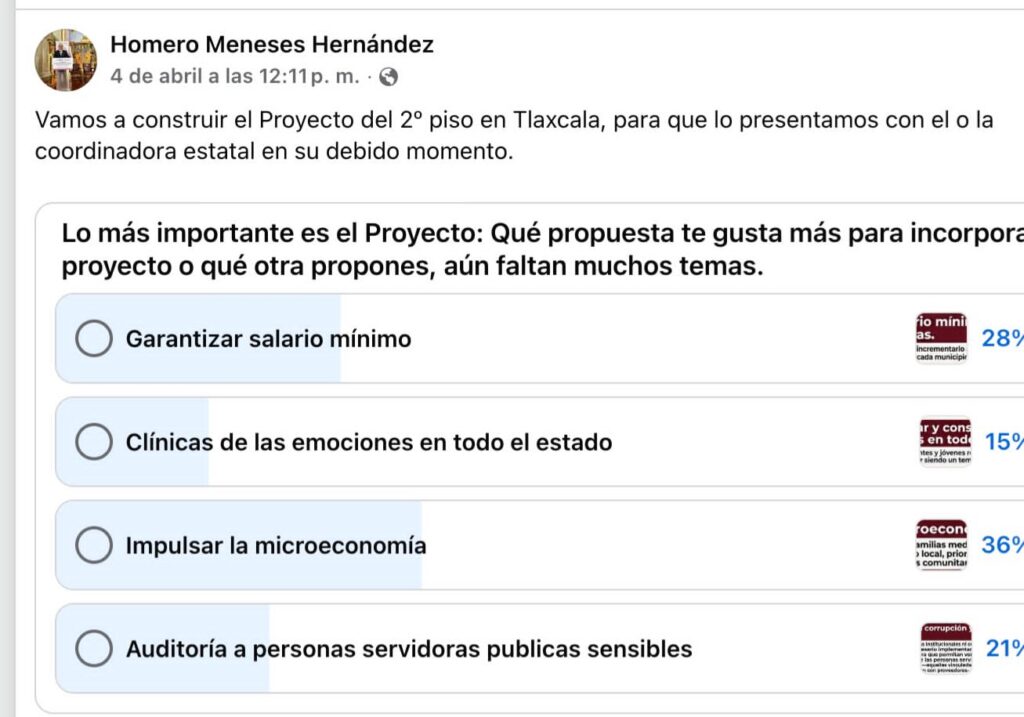The image size is (1024, 717).
Task: Click the Impulsar la microeconomía option label
Action: tap(276, 545)
